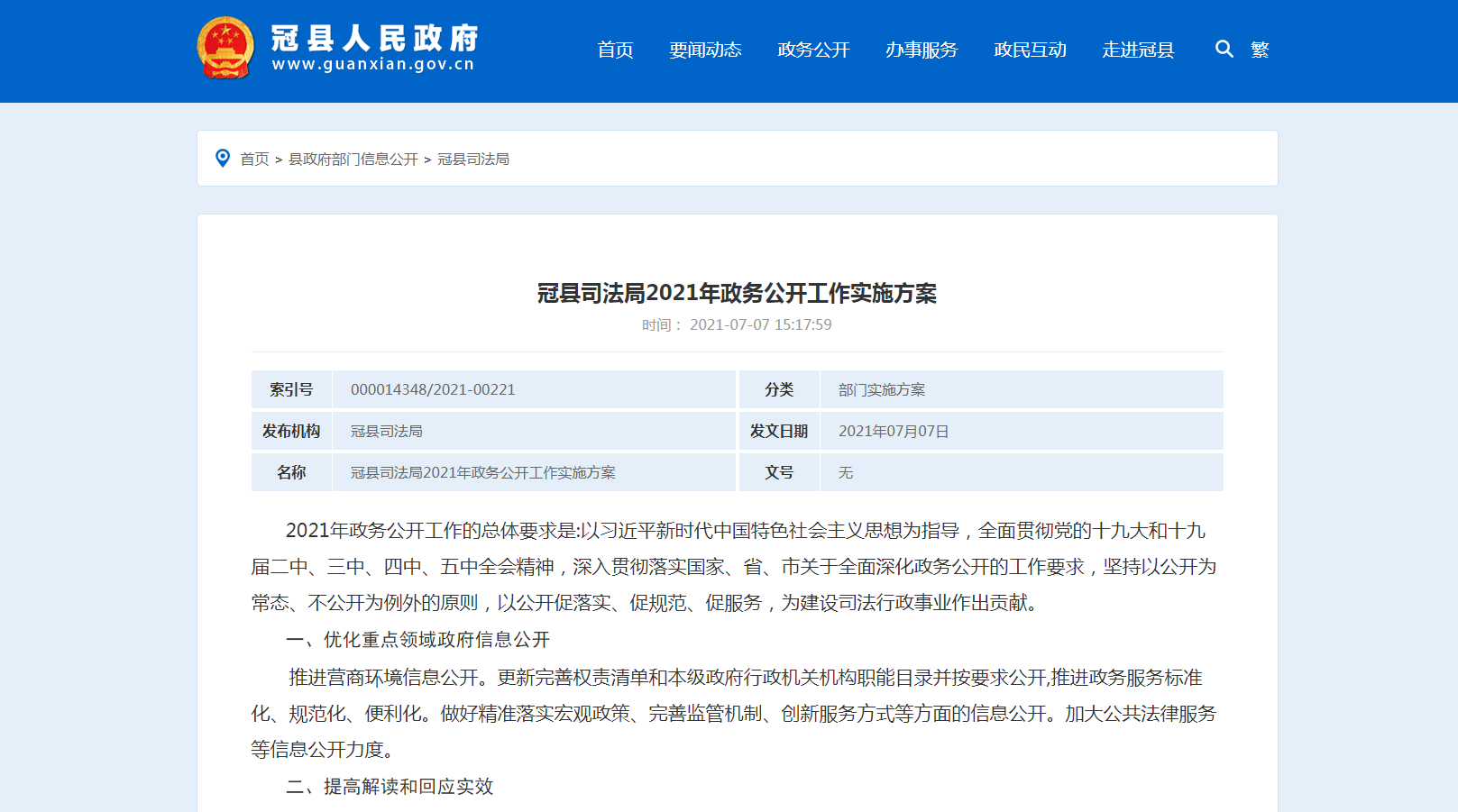Click index number 000014348/2021-00221
Screen dimensions: 1458x812
coord(433,389)
